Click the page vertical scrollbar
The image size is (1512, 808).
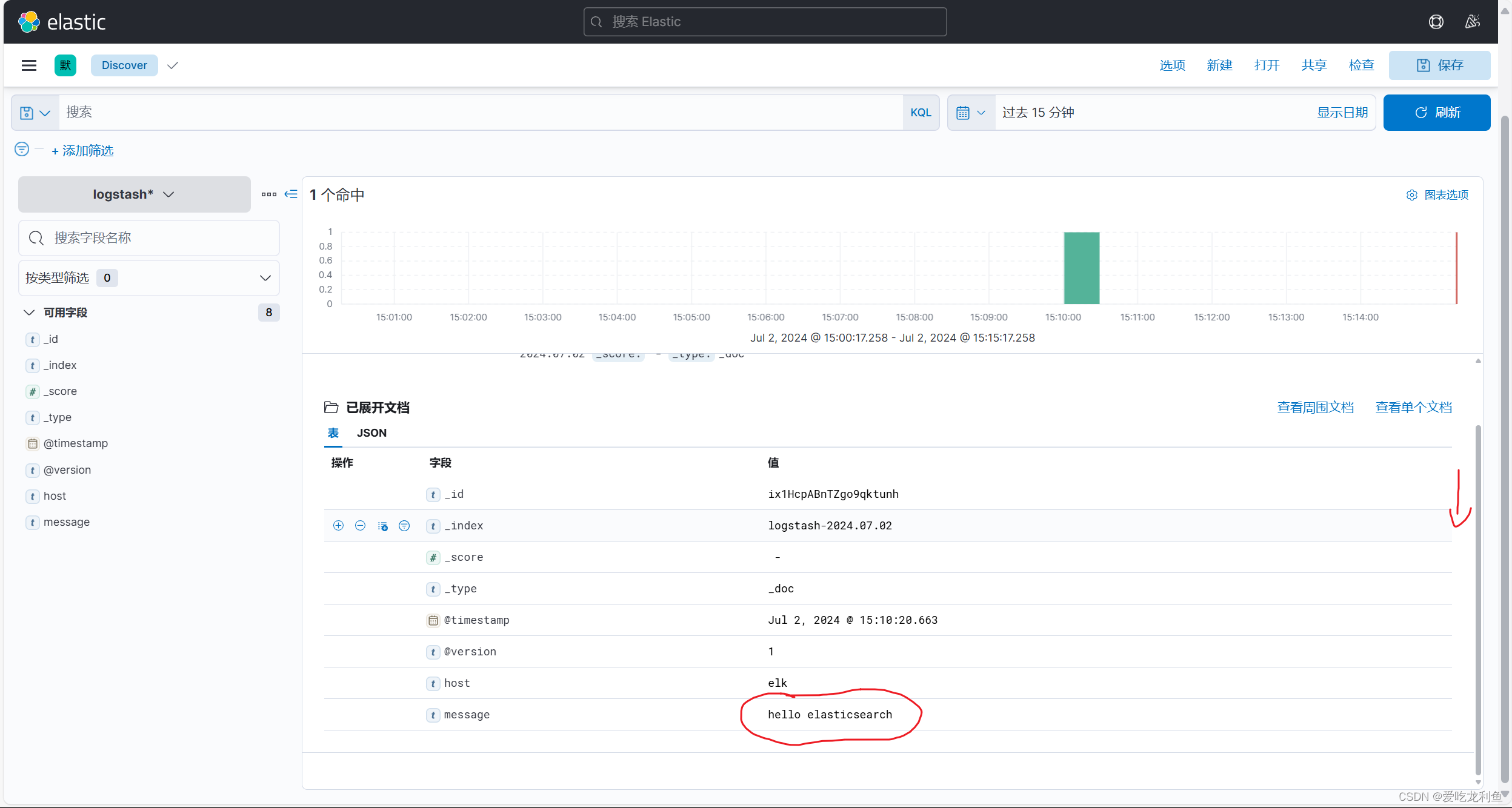pos(1505,448)
